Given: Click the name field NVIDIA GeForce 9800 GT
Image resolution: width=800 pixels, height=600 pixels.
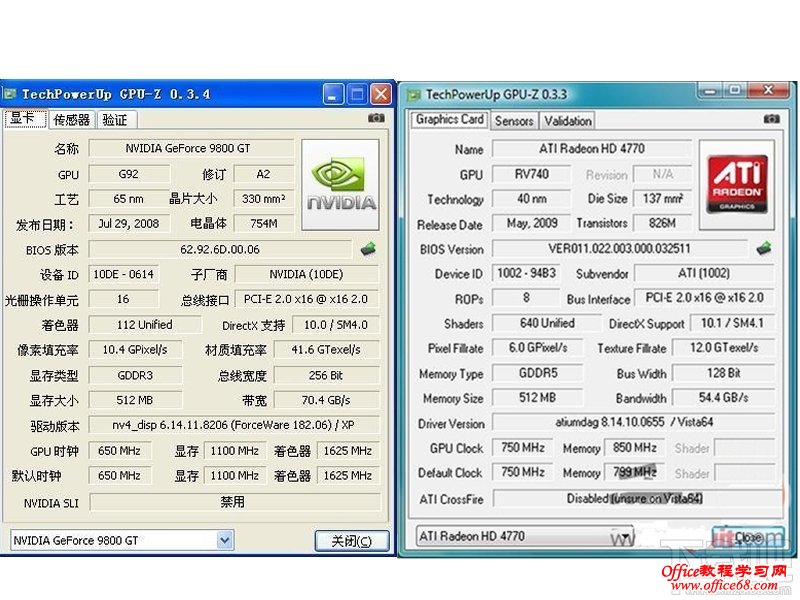Looking at the screenshot, I should coord(191,148).
